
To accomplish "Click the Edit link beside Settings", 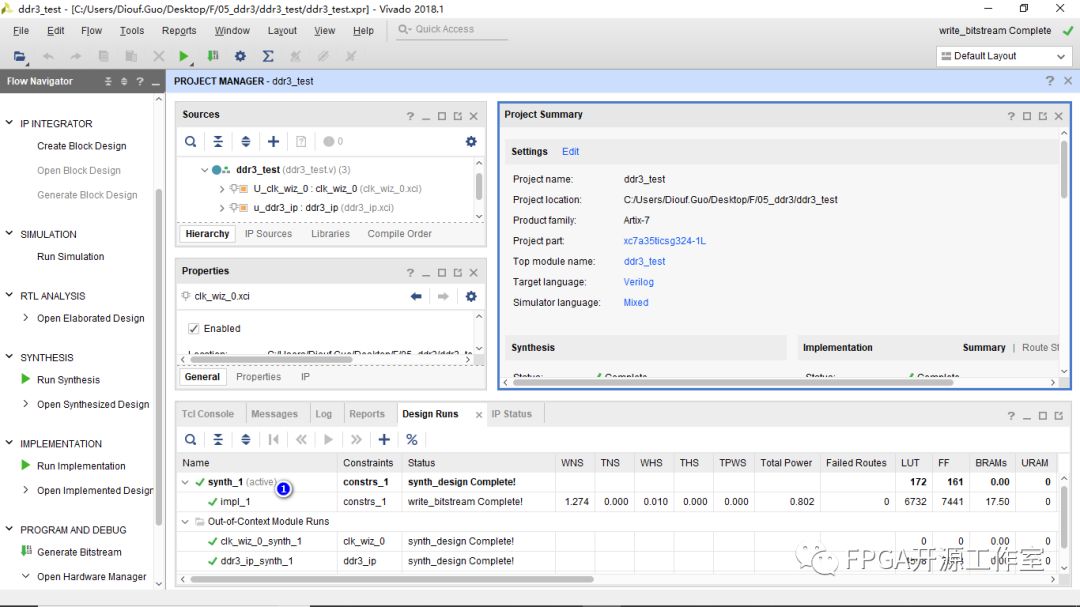I will tap(570, 152).
